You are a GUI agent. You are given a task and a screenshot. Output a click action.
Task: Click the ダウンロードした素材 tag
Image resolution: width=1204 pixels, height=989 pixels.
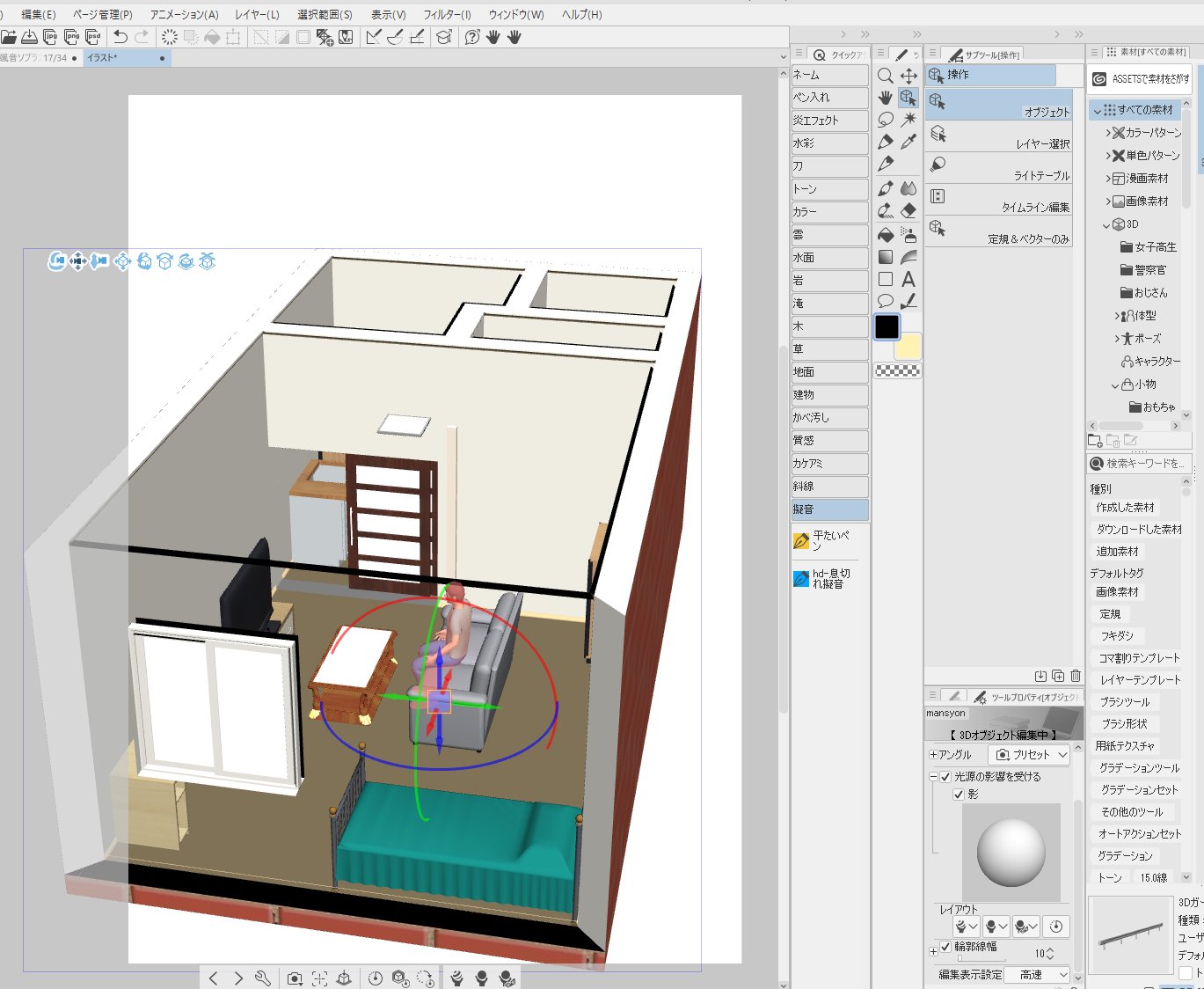click(1139, 530)
